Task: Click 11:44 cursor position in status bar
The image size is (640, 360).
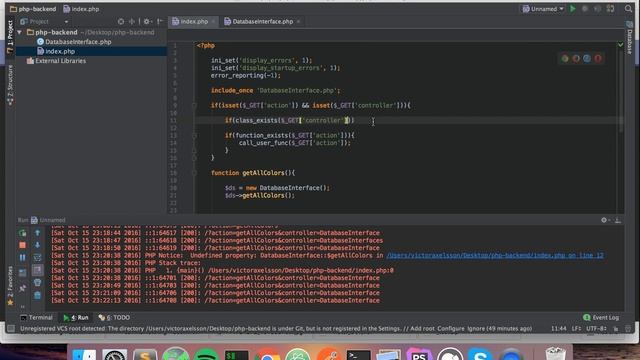Action: [558, 329]
